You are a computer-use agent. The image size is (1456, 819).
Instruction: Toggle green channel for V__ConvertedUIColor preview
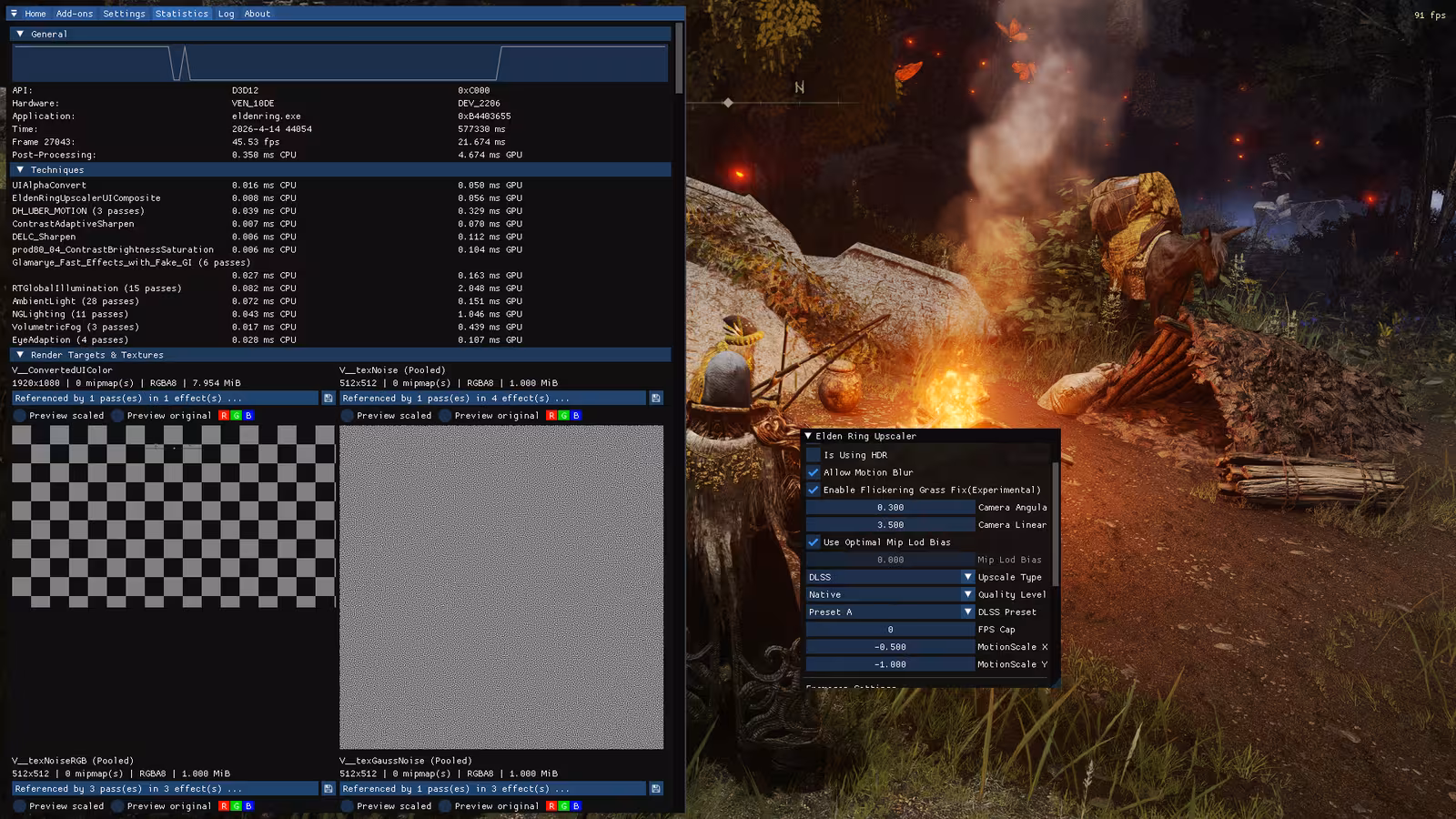(237, 415)
